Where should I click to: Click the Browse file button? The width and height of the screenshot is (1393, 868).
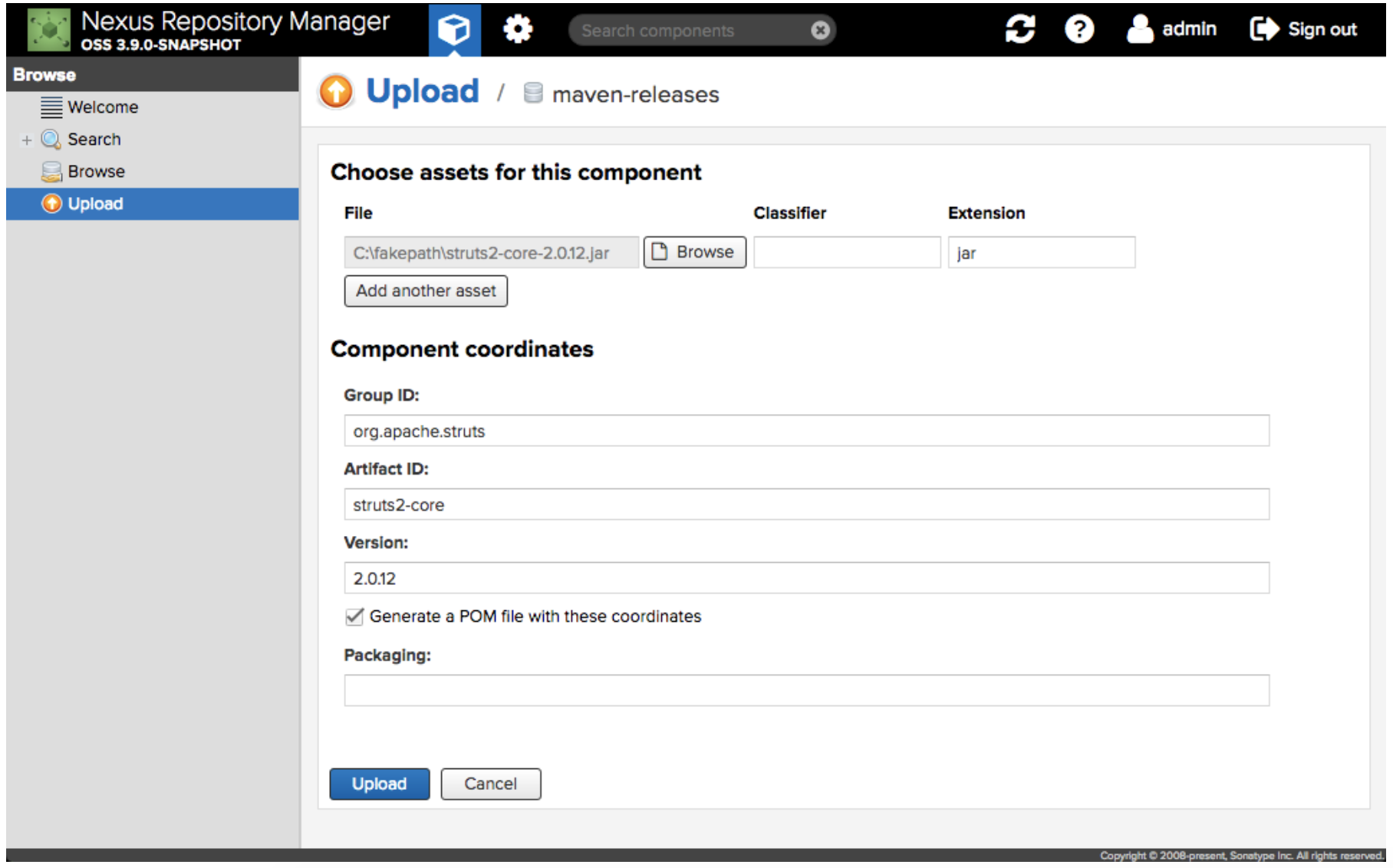click(694, 252)
